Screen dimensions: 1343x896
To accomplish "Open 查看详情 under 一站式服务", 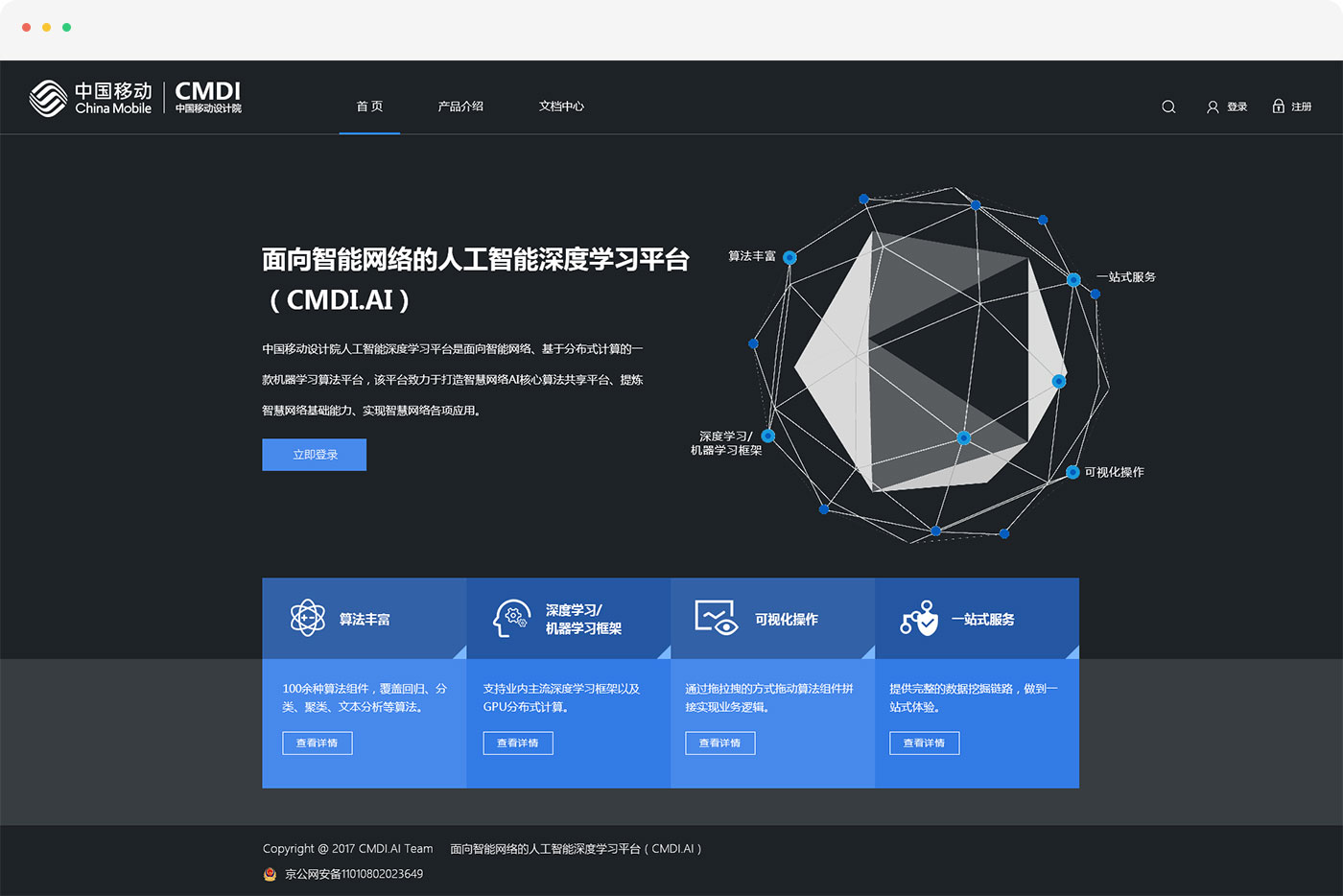I will tap(924, 743).
